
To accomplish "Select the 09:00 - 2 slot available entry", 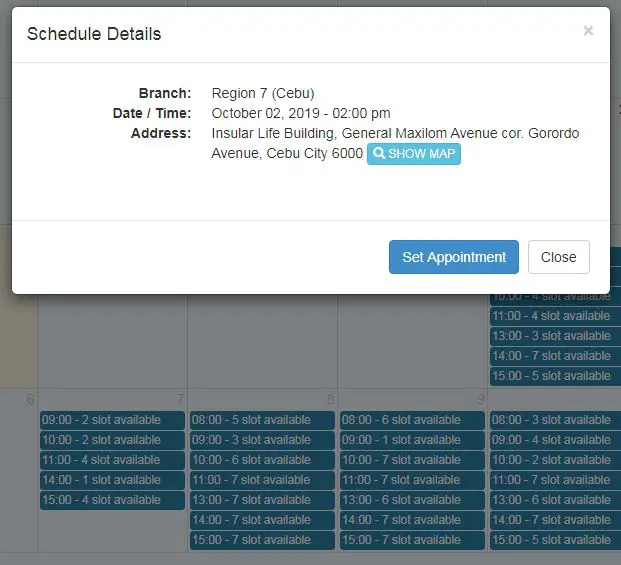I will [x=112, y=420].
